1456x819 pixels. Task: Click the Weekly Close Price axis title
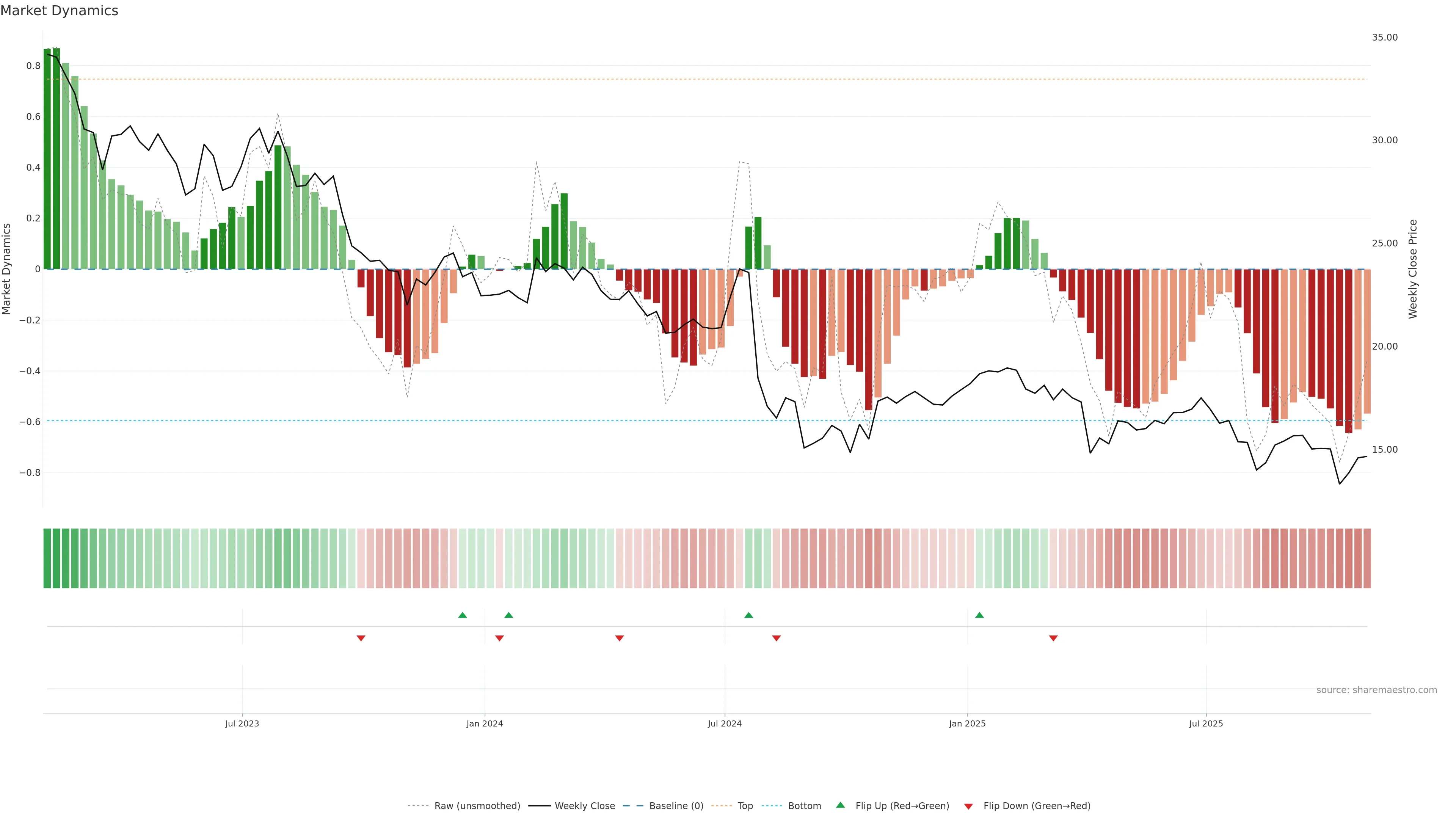1412,269
